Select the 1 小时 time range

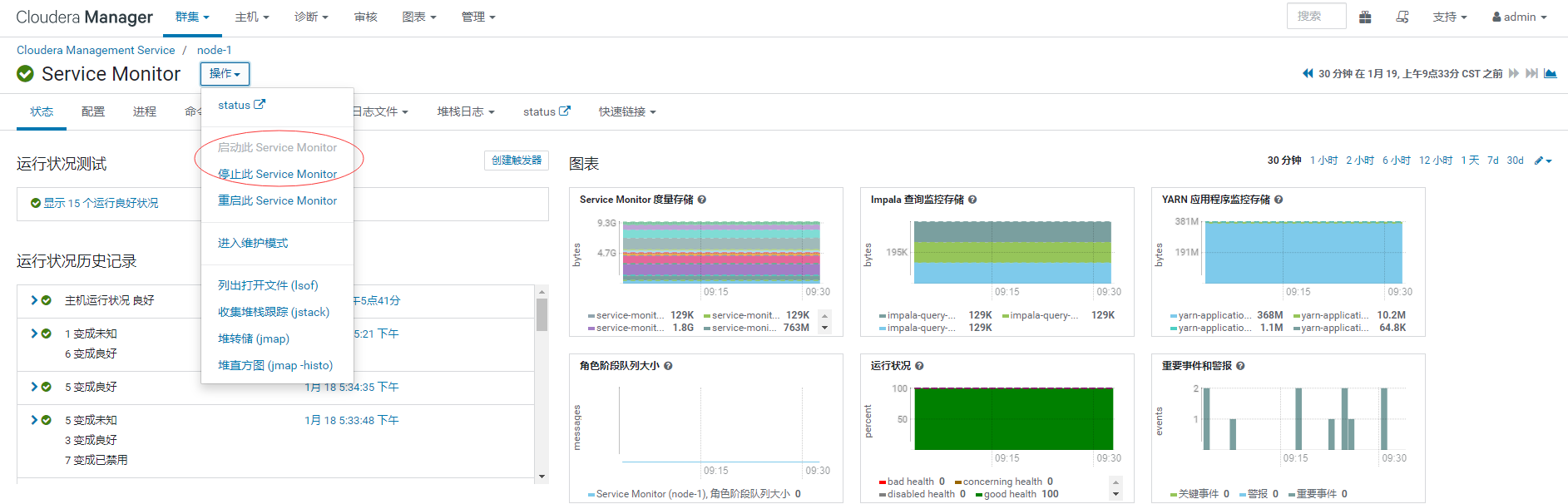[x=1323, y=161]
